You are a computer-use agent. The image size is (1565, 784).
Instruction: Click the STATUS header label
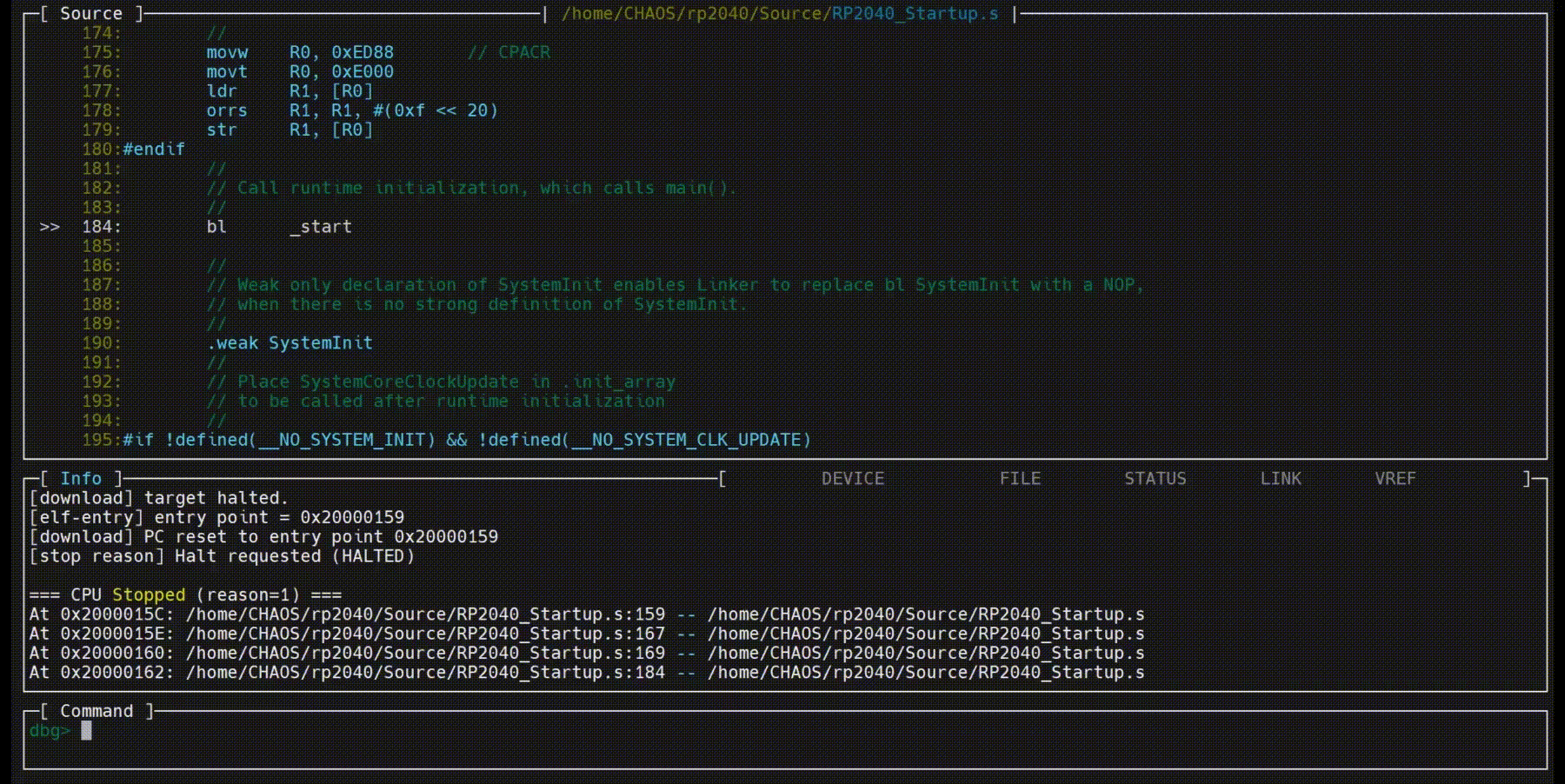pos(1155,479)
